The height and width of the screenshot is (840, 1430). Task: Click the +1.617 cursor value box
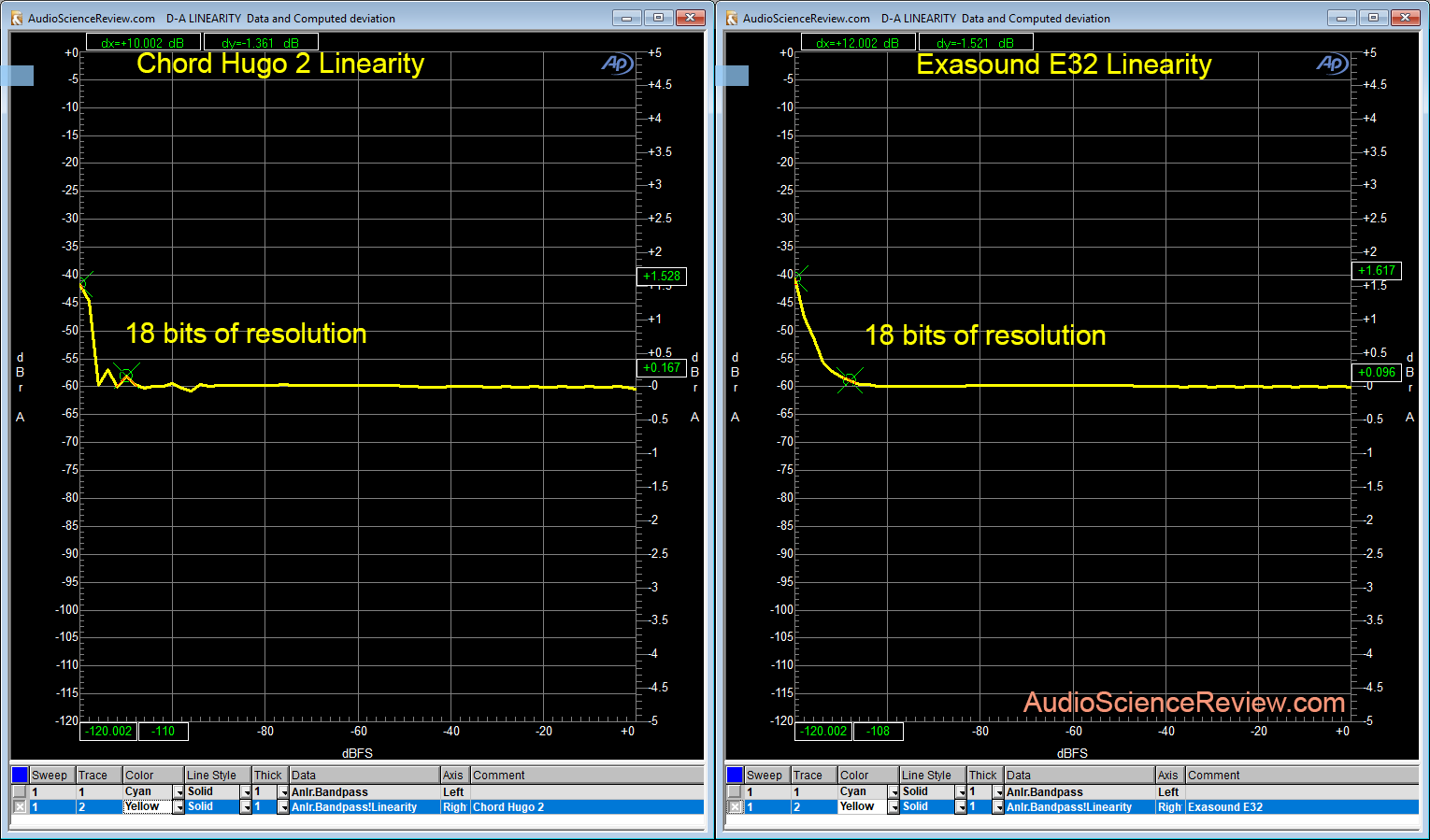tap(1377, 271)
